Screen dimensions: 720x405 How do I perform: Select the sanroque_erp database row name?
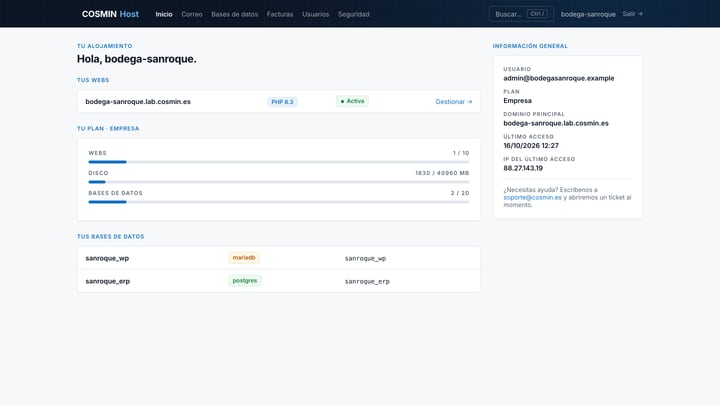[x=107, y=281]
